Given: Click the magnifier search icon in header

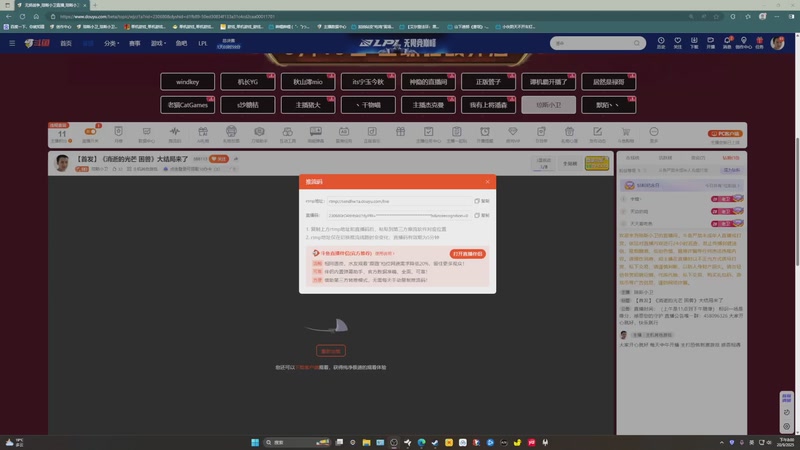Looking at the screenshot, I should coord(637,43).
